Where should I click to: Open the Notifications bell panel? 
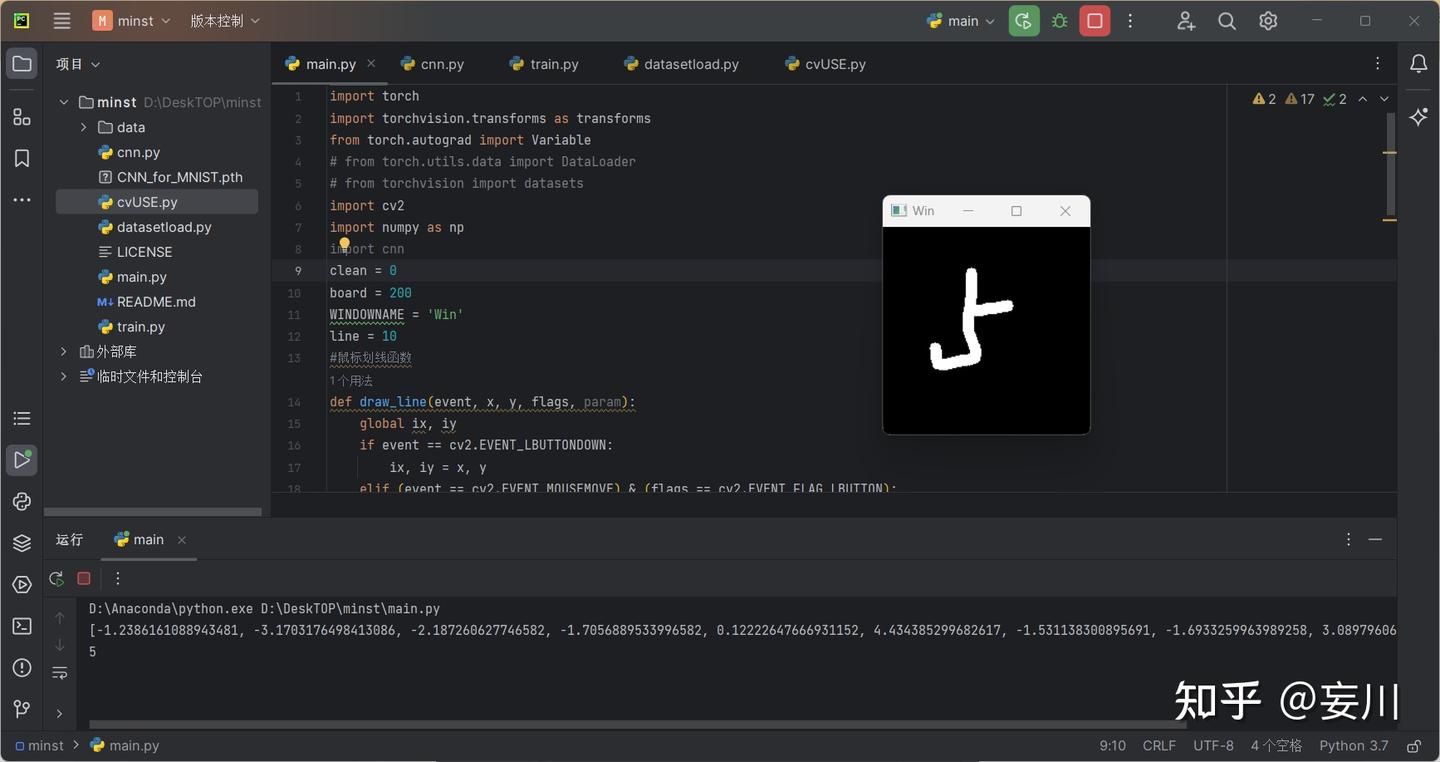[x=1418, y=64]
